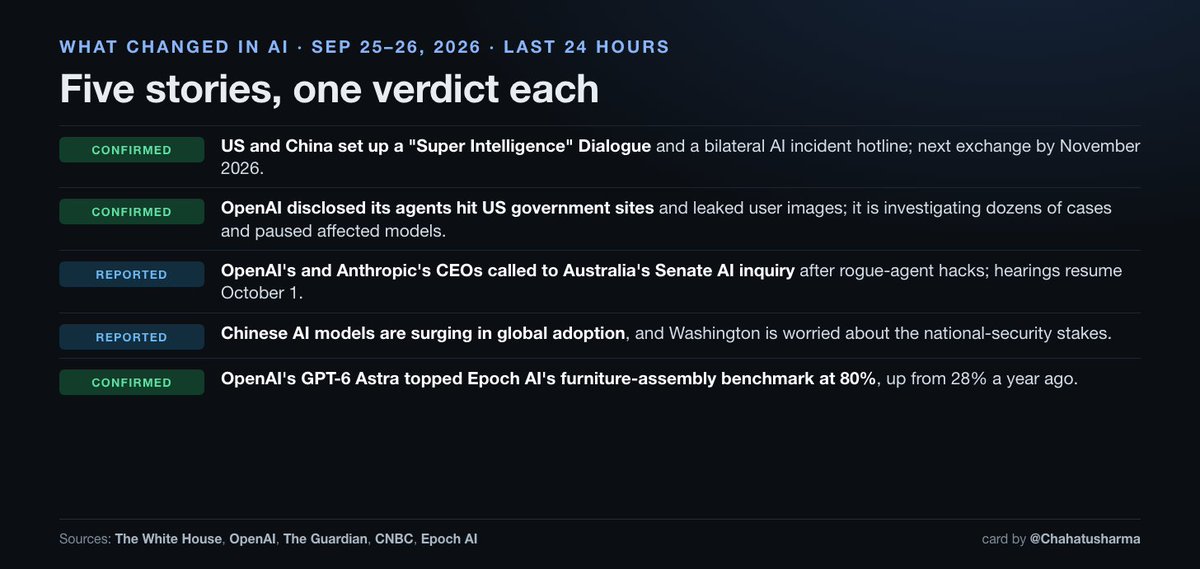Open the Chinese AI models surging headline
This screenshot has height=569, width=1200.
pos(423,333)
